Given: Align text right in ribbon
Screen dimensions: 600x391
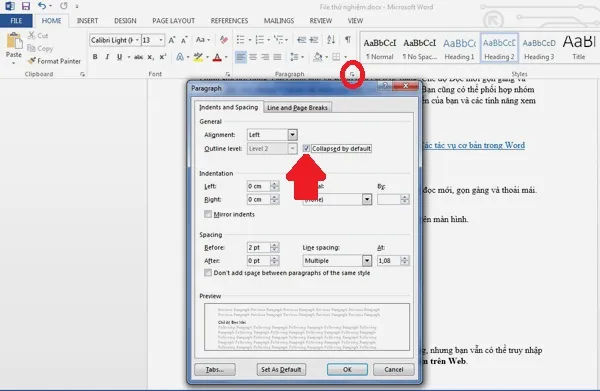Looking at the screenshot, I should [265, 57].
